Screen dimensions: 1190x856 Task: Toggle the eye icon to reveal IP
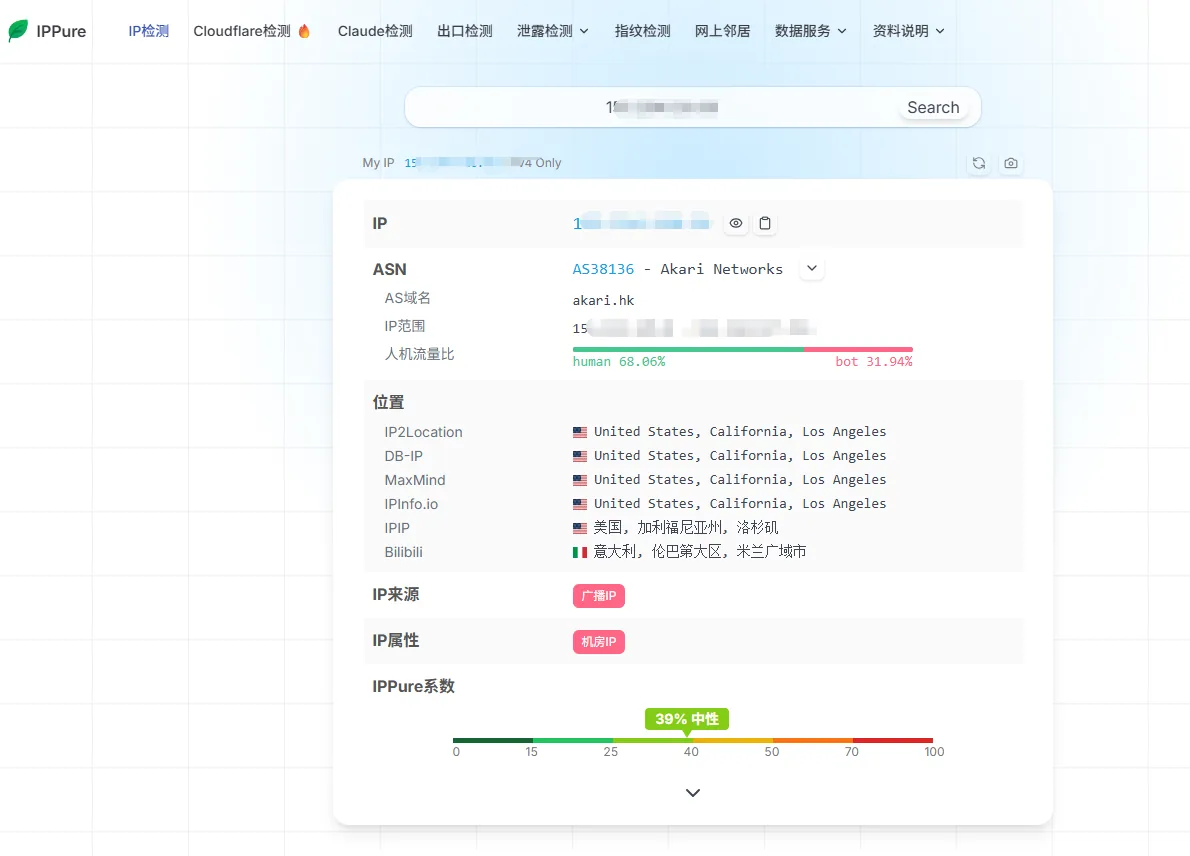pyautogui.click(x=736, y=223)
